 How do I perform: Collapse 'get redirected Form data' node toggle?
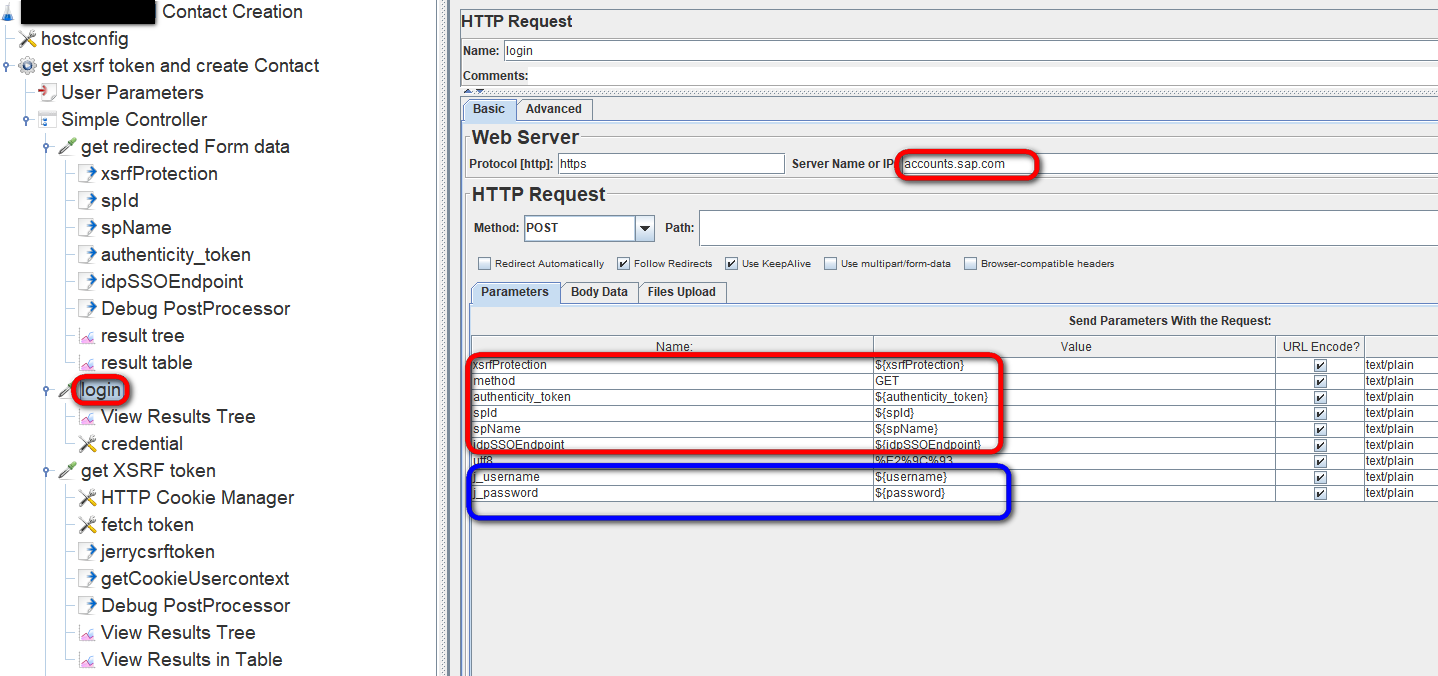tap(46, 148)
